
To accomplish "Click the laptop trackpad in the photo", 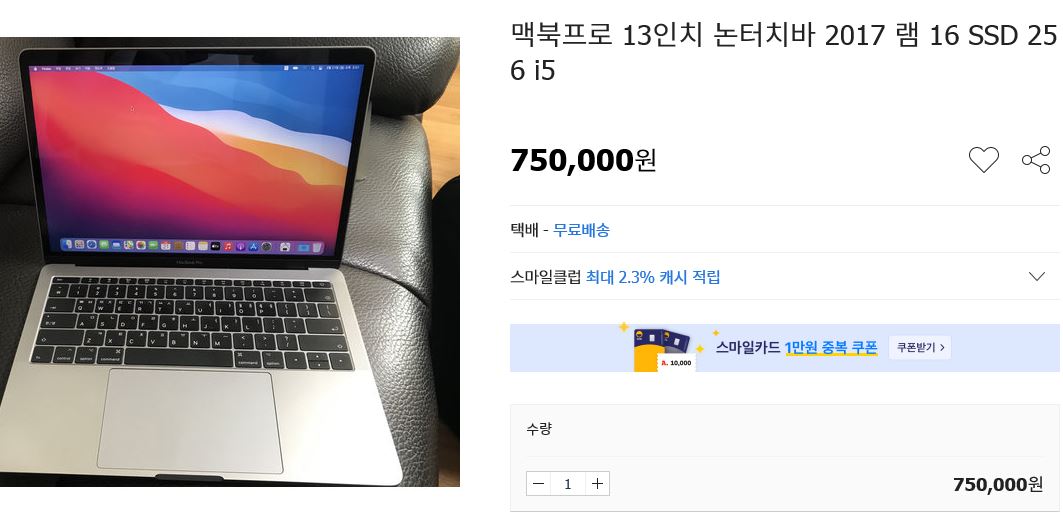I will point(189,420).
